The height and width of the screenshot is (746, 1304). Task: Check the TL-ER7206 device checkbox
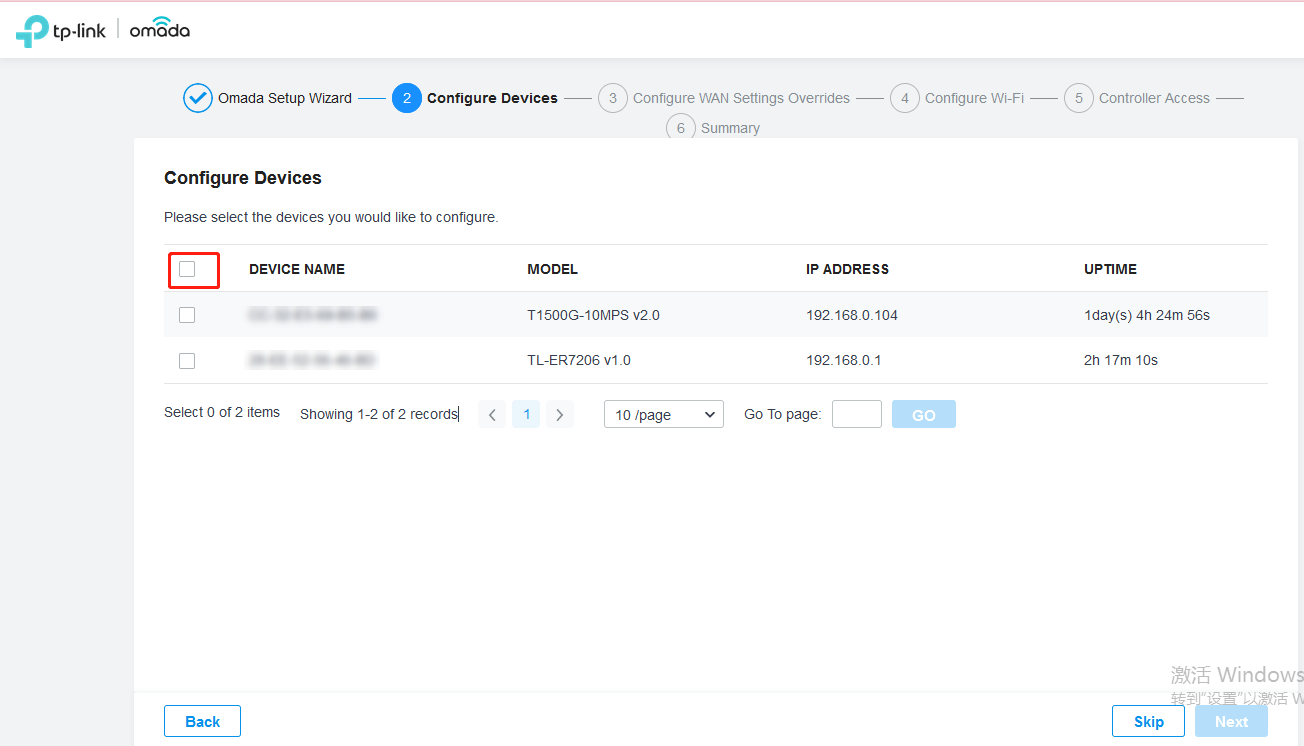(x=187, y=360)
